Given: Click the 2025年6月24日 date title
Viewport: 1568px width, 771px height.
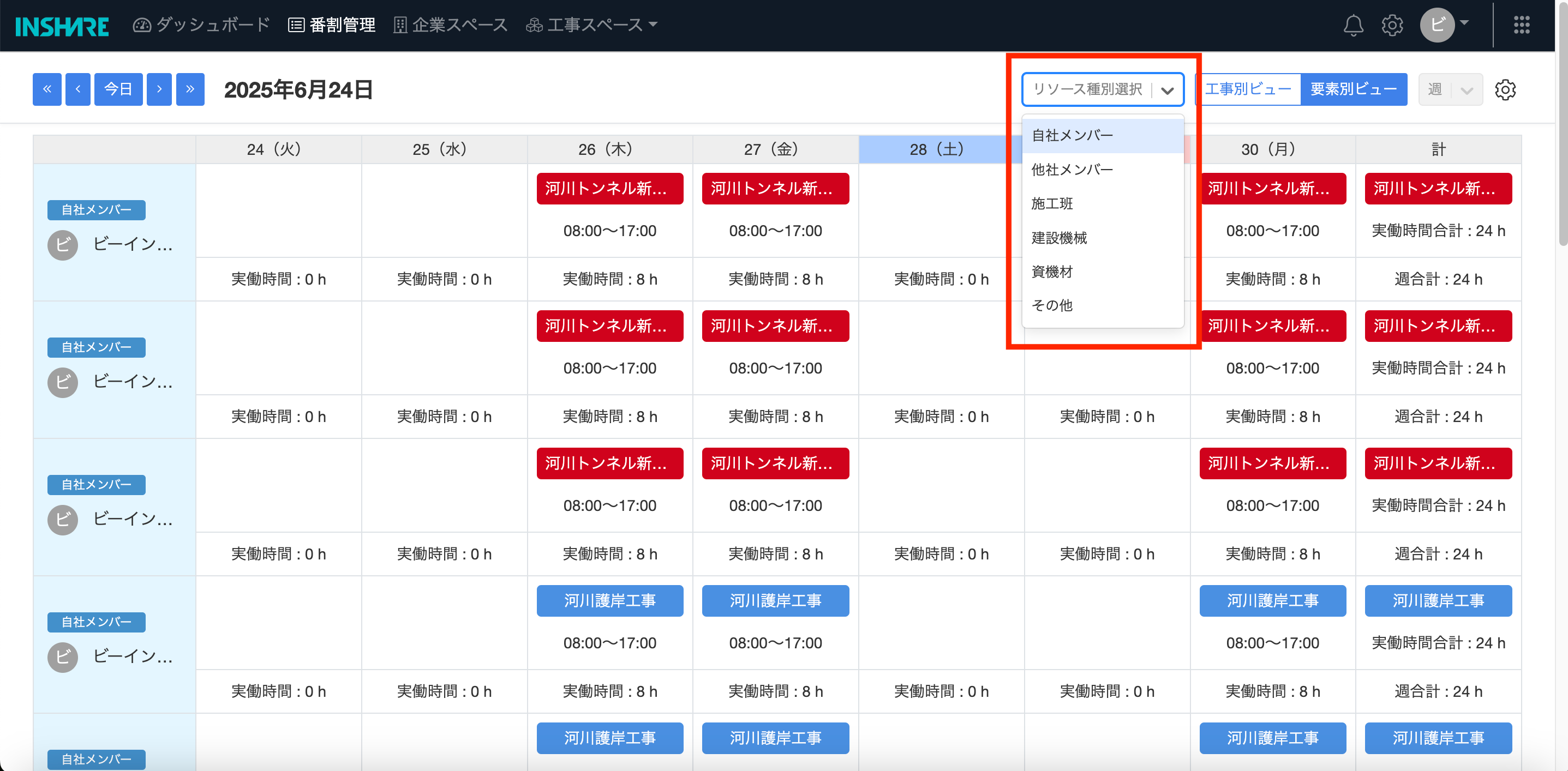Looking at the screenshot, I should (298, 90).
